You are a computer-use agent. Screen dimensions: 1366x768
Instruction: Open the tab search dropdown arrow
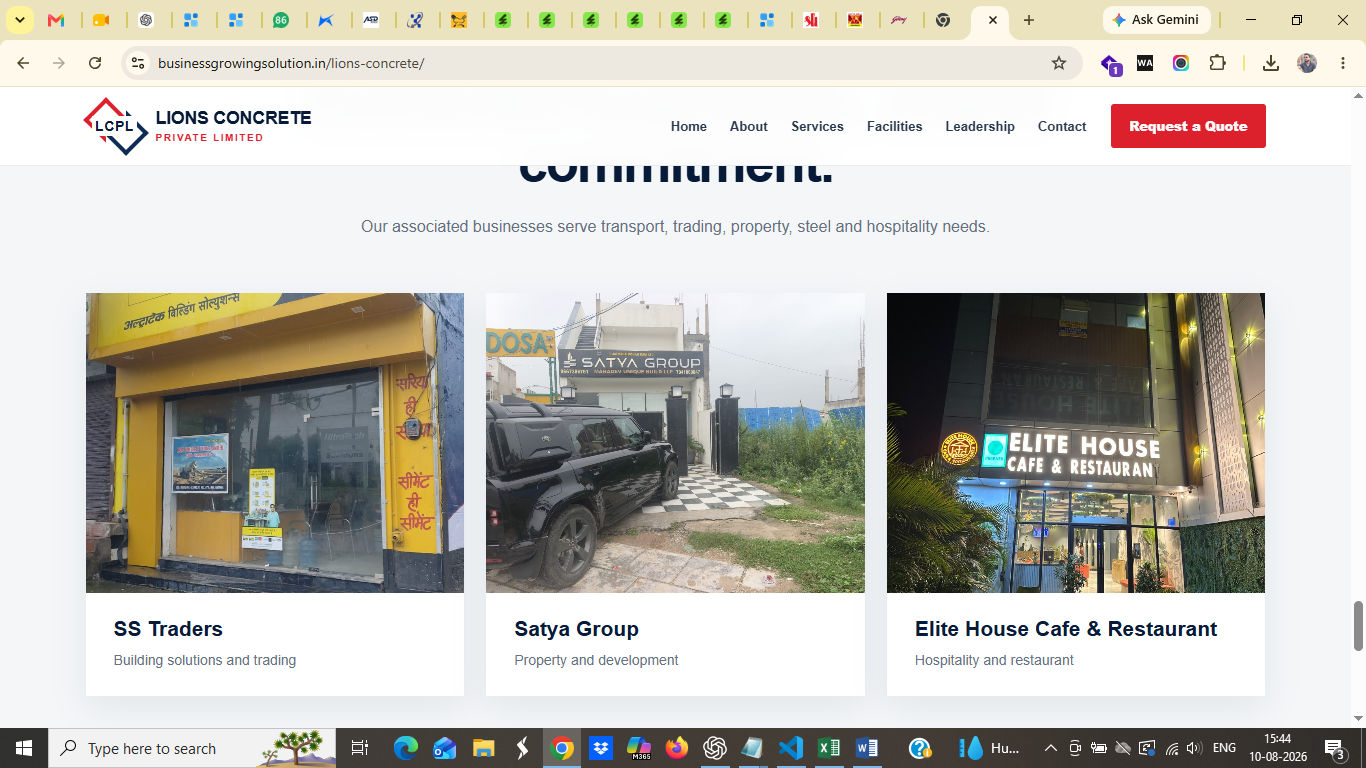pyautogui.click(x=19, y=20)
